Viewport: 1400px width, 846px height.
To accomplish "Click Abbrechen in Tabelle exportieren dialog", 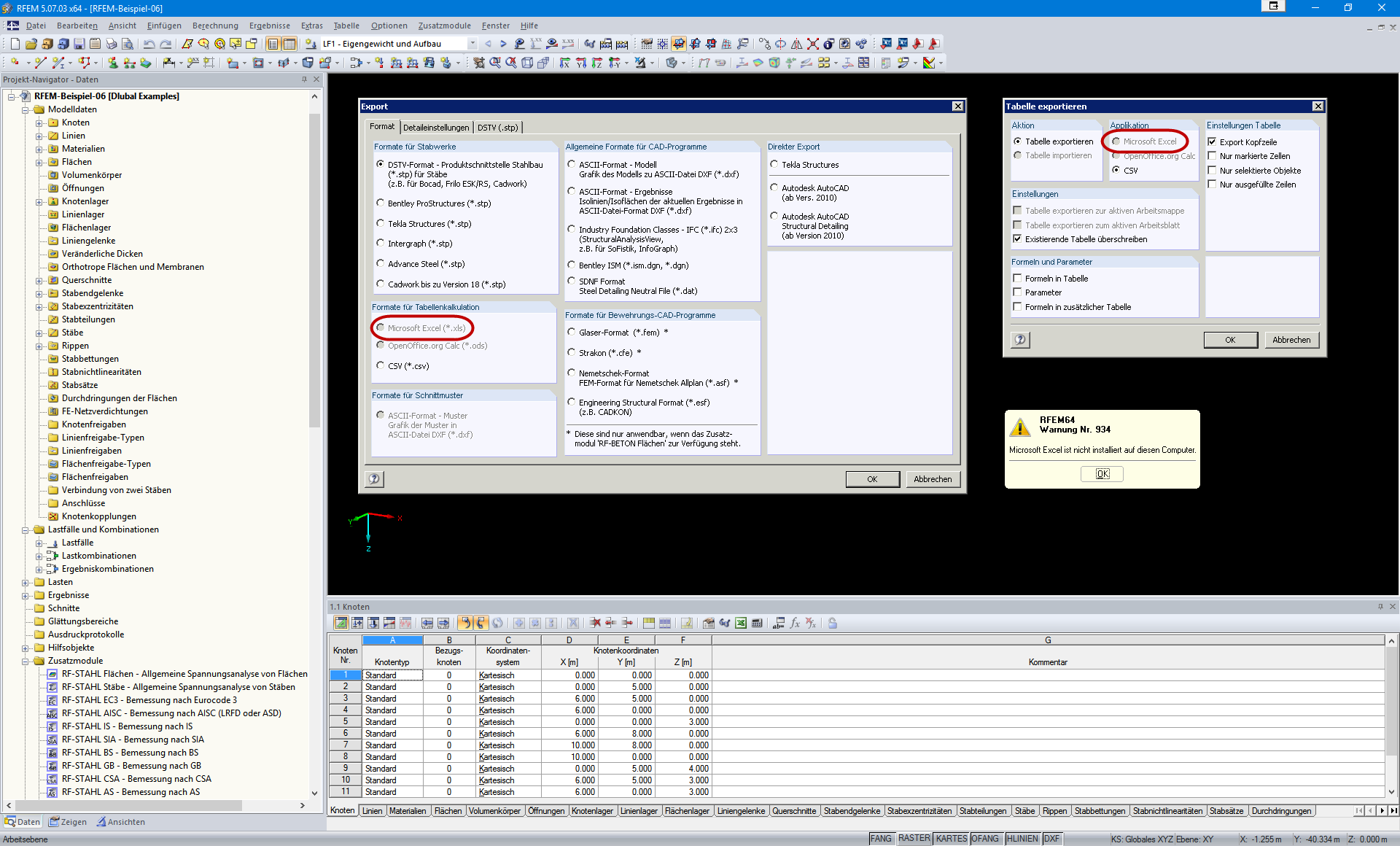I will coord(1291,340).
